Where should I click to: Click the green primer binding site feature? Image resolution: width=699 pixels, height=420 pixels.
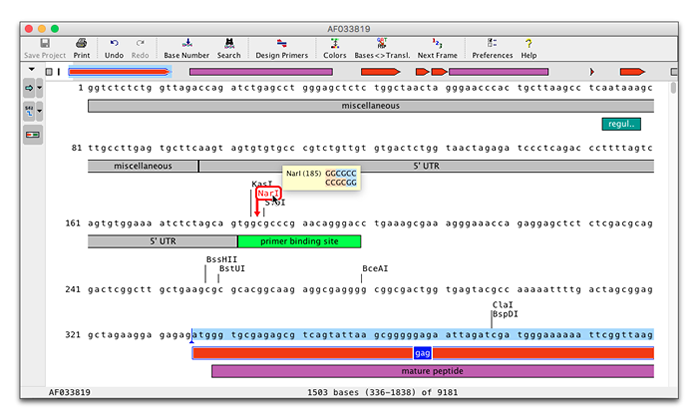coord(299,241)
